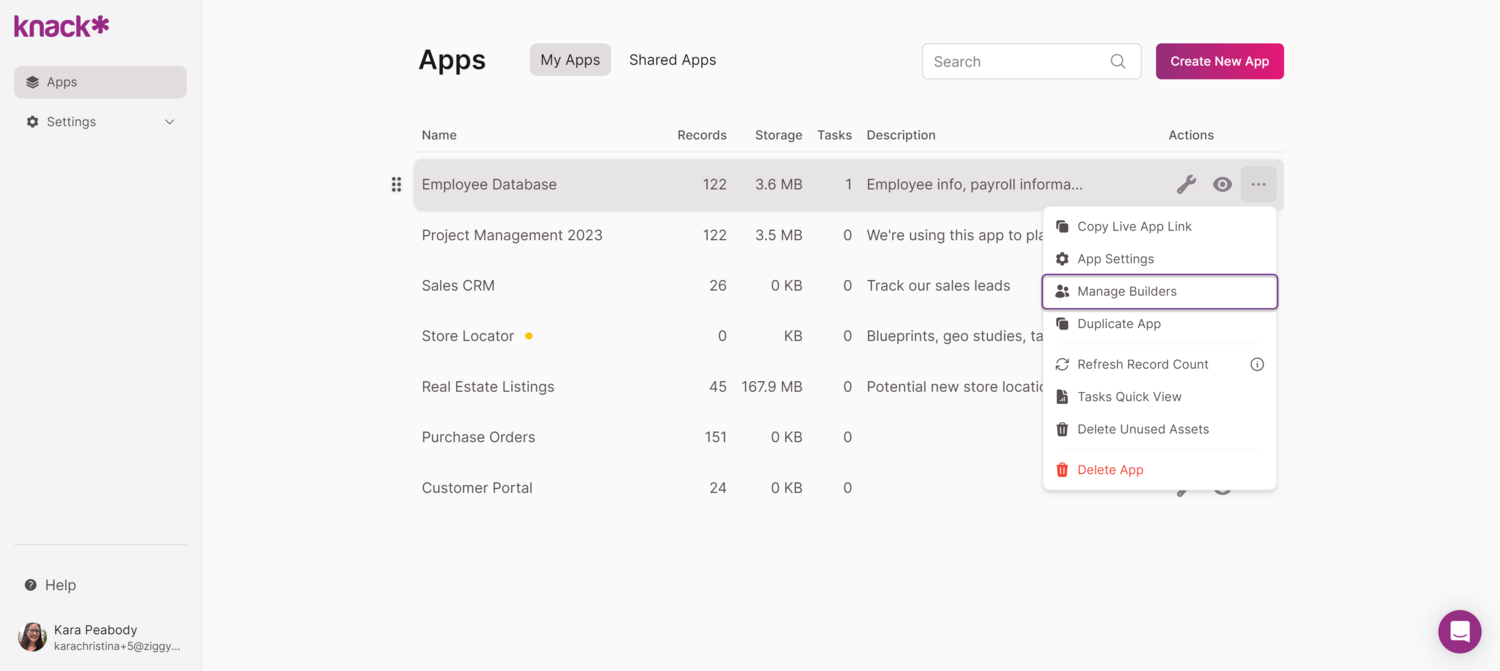Open the three-dot actions menu for Employee Database
The width and height of the screenshot is (1500, 671).
[1258, 184]
